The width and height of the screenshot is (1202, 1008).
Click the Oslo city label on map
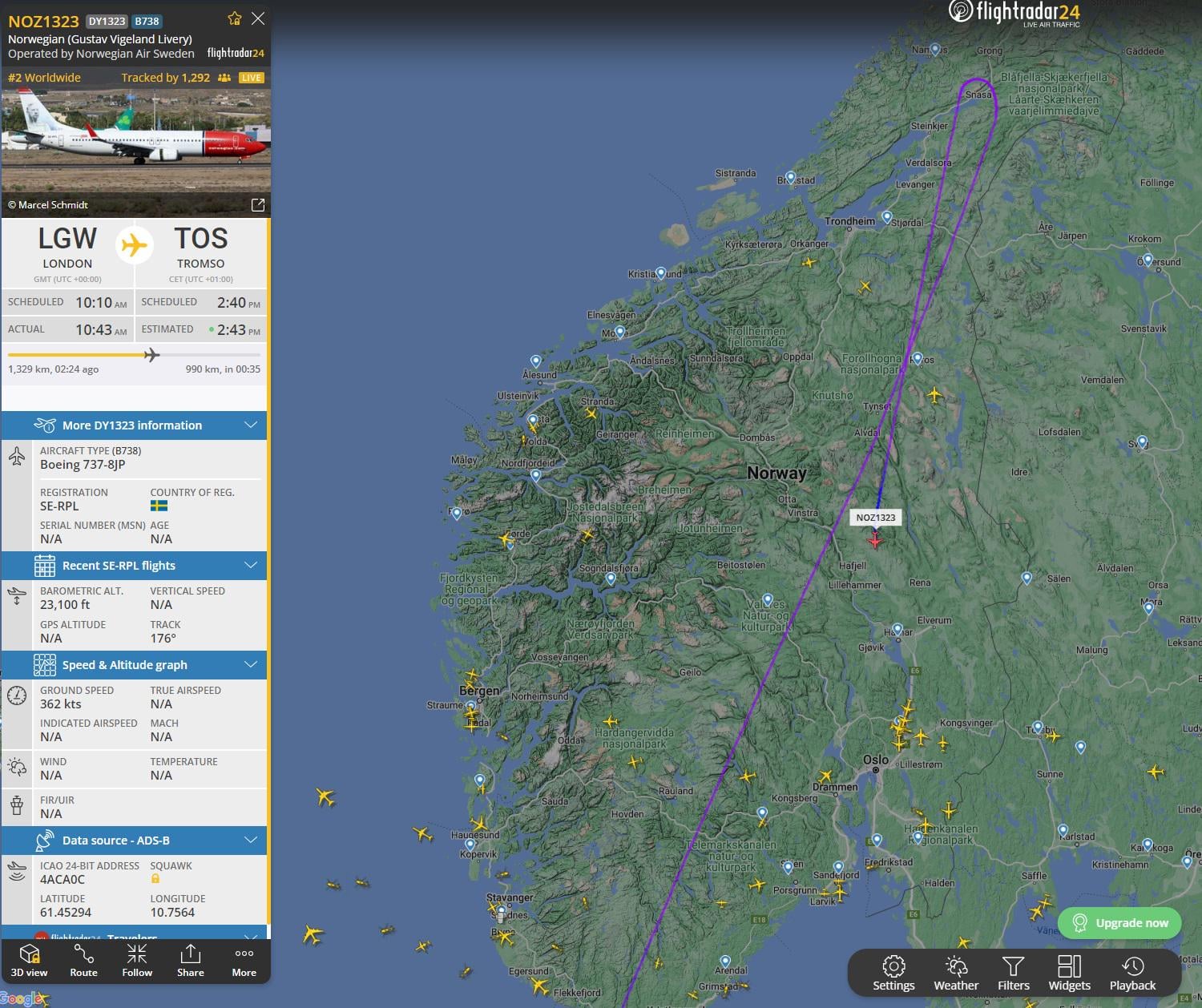point(876,759)
